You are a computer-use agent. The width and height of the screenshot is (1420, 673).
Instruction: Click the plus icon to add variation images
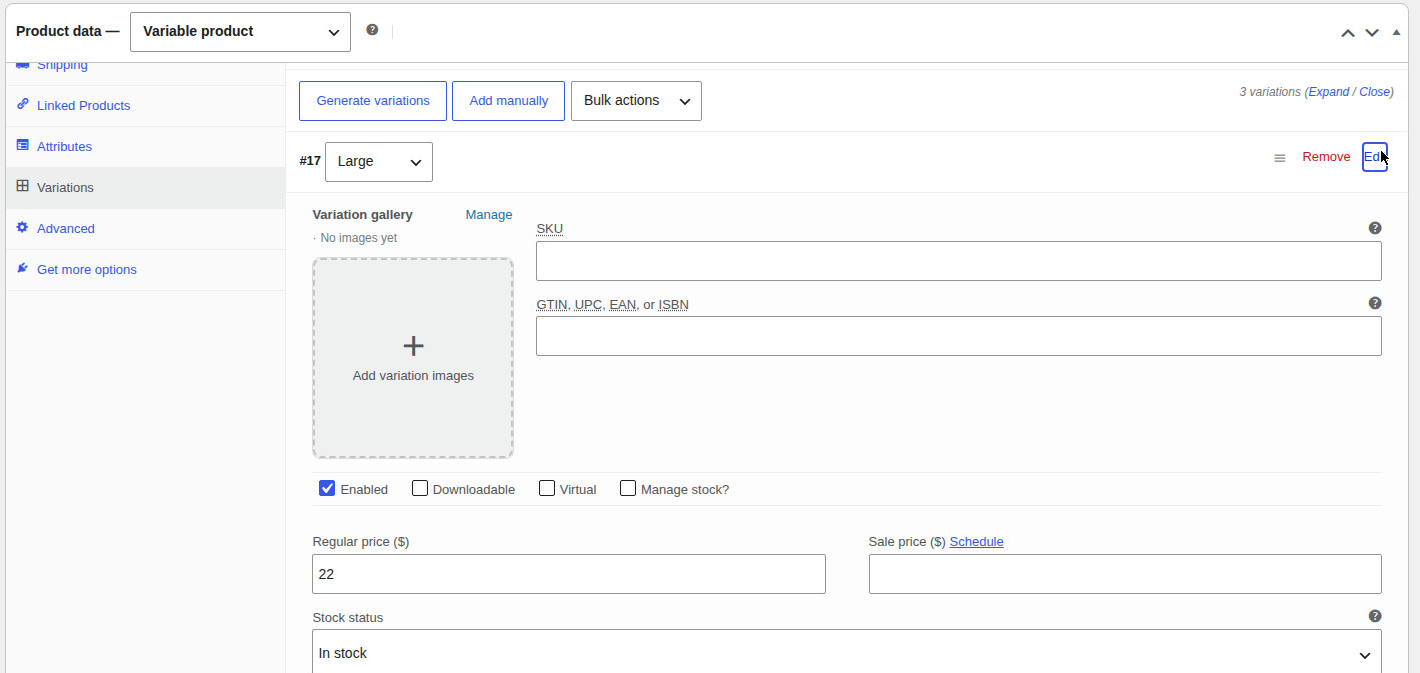413,346
